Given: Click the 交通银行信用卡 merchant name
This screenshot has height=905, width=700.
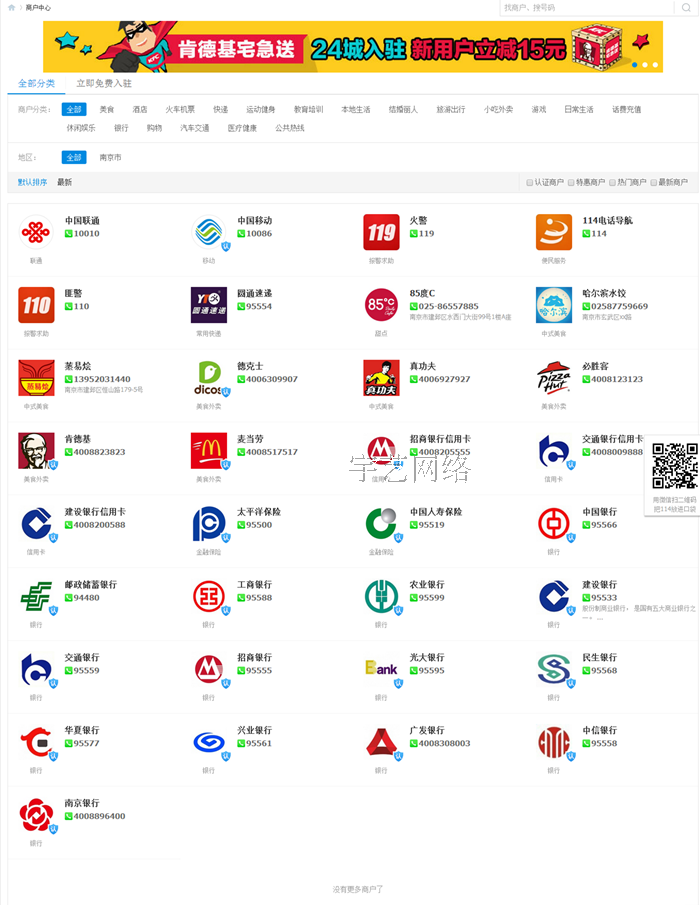Looking at the screenshot, I should coord(612,439).
